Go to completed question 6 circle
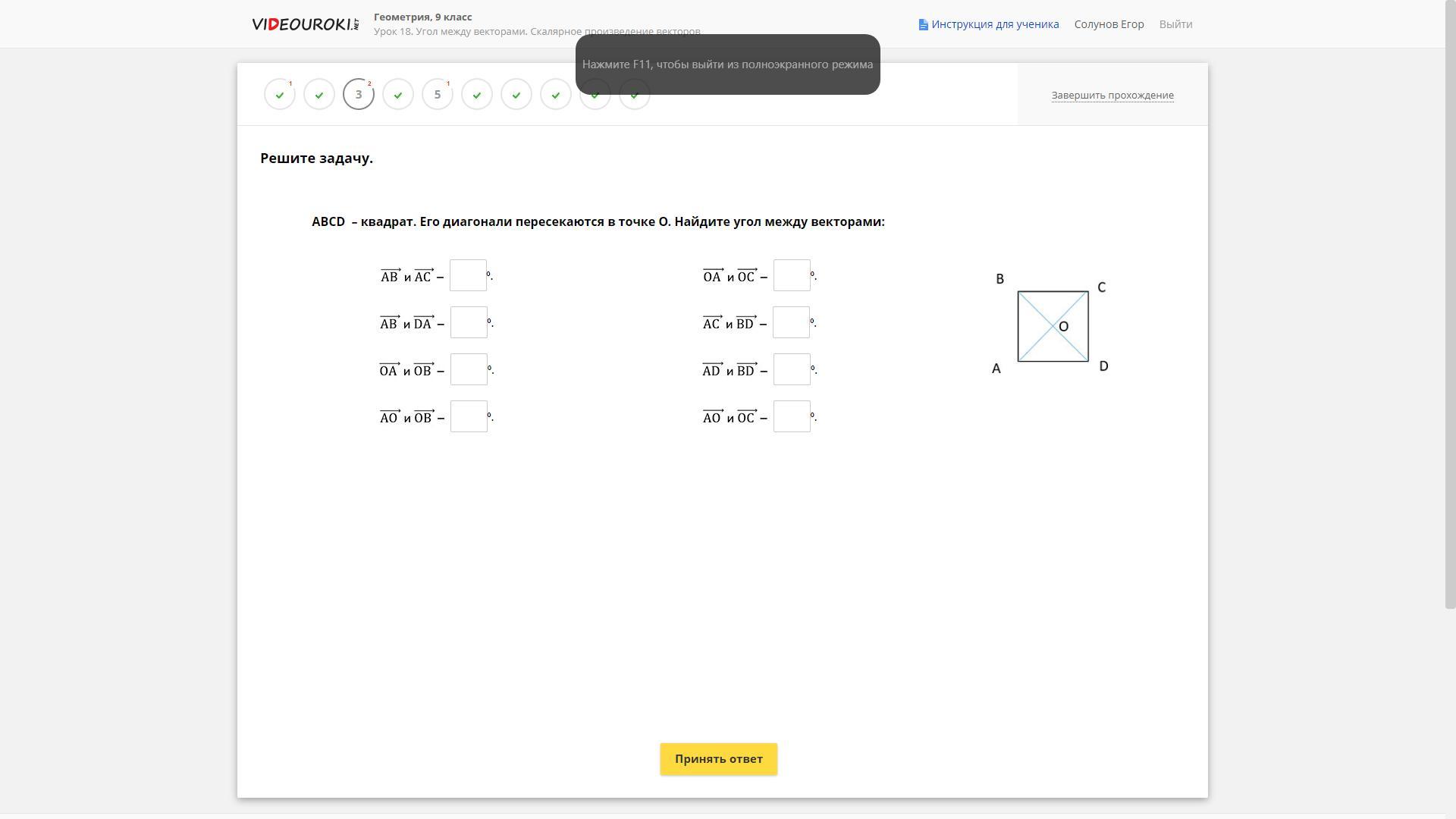 [477, 94]
